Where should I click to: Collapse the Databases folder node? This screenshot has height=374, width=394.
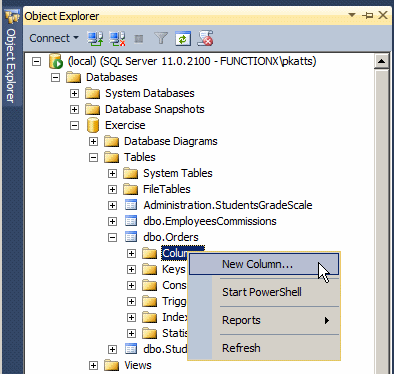pos(55,78)
